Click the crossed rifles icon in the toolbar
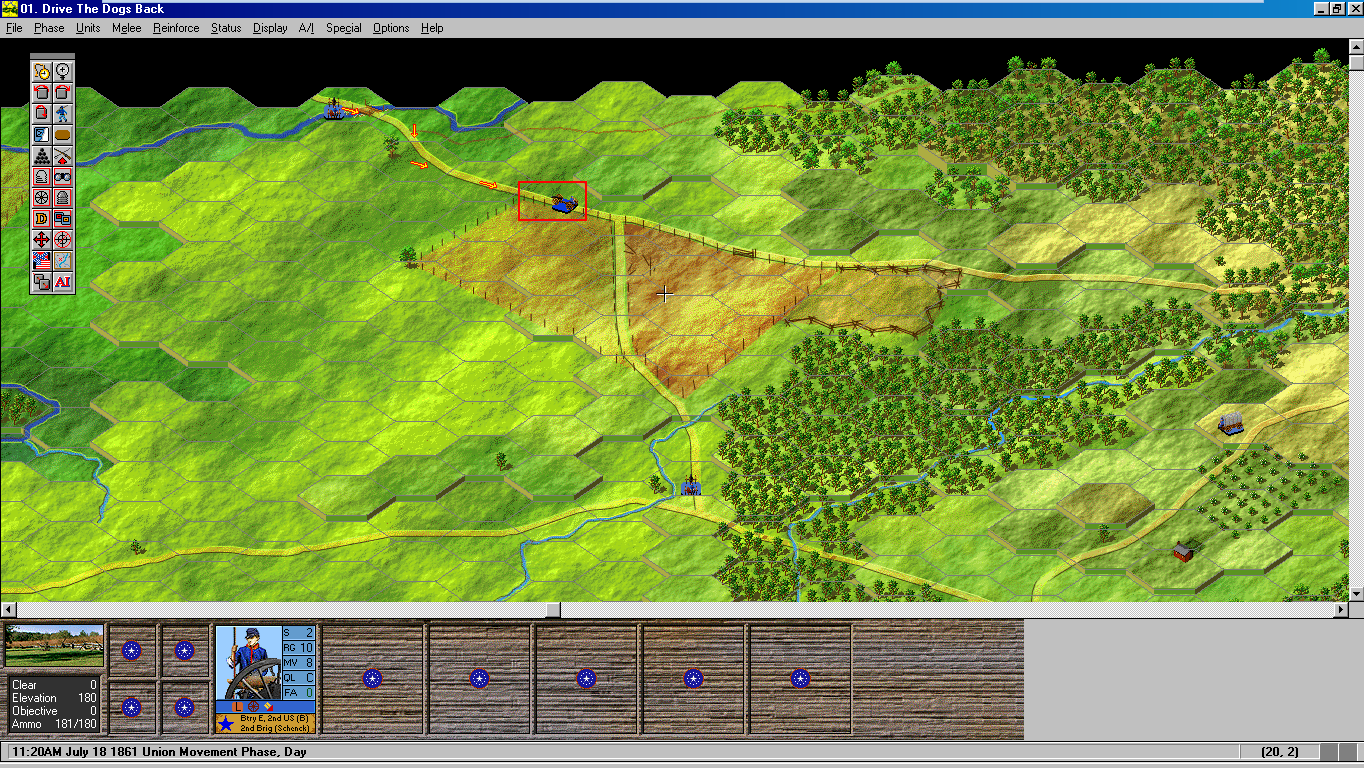The width and height of the screenshot is (1364, 768). [63, 156]
